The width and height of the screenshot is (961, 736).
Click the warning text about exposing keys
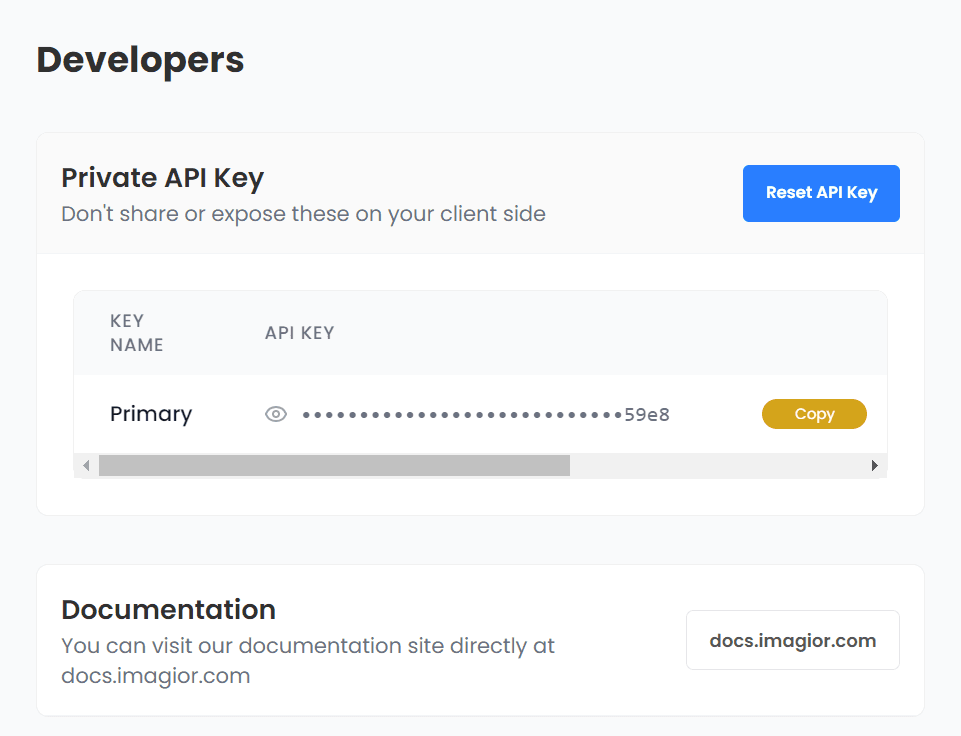[304, 214]
